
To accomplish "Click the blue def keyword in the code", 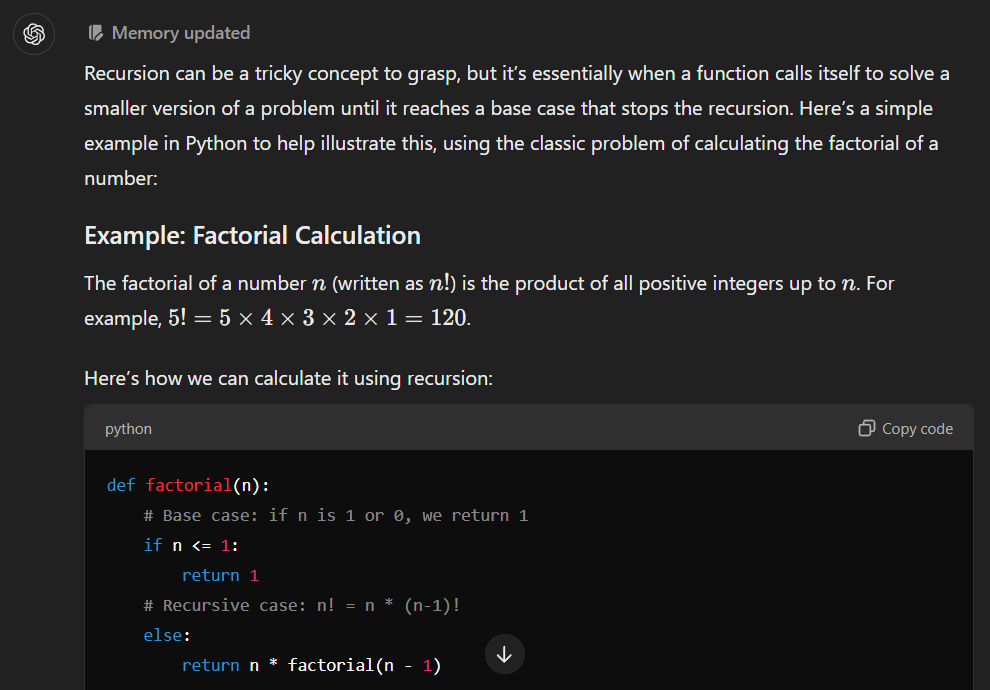I will click(120, 485).
